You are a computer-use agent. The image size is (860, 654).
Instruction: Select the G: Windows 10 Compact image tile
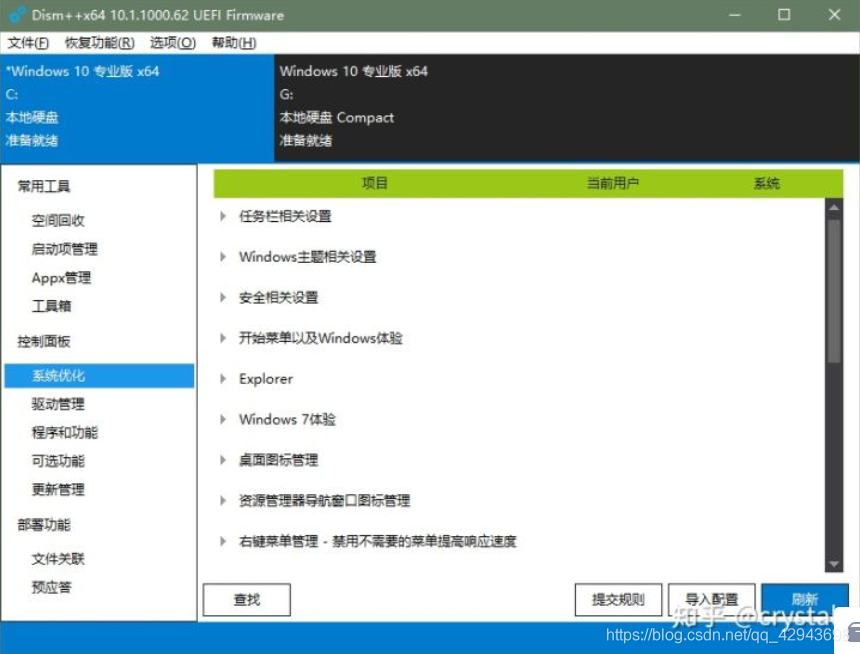tap(567, 108)
